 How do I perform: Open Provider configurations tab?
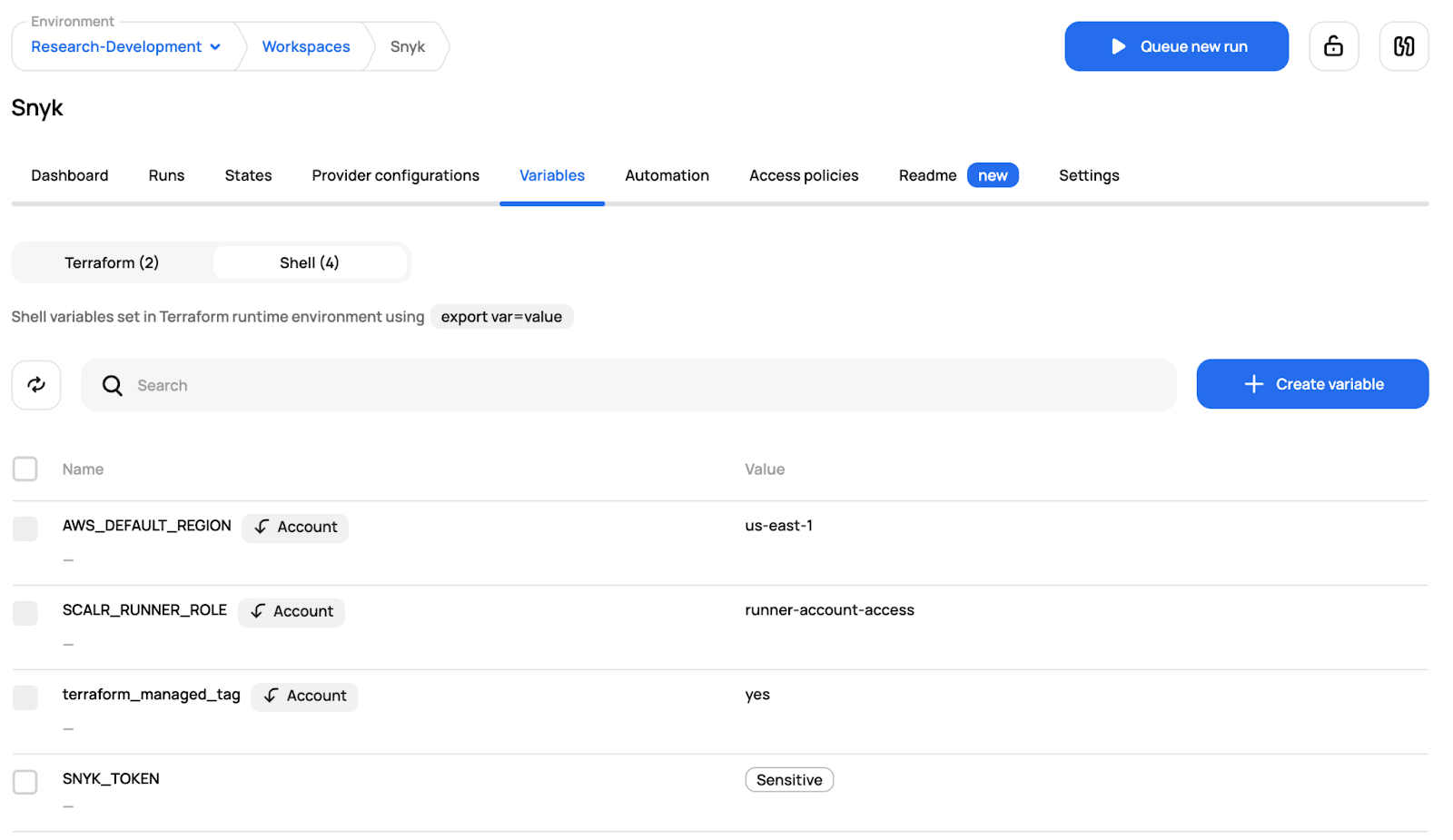click(x=395, y=175)
